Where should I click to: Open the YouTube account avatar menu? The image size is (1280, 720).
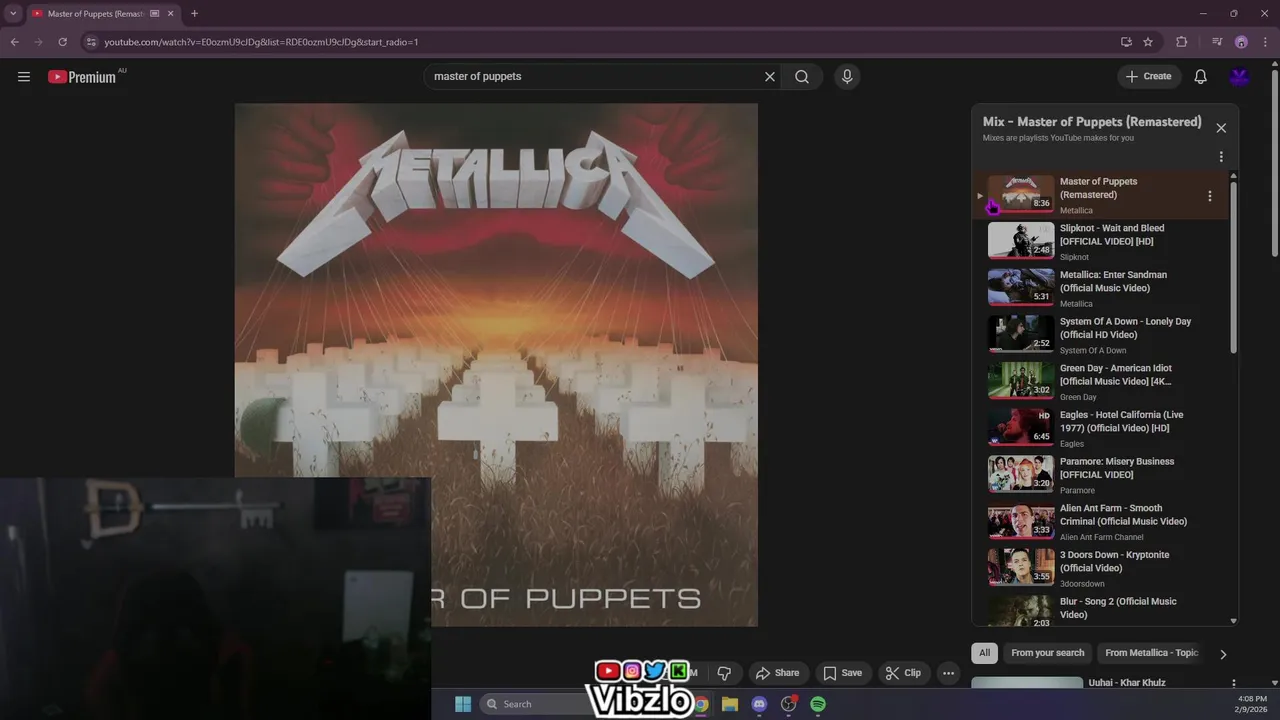1240,77
